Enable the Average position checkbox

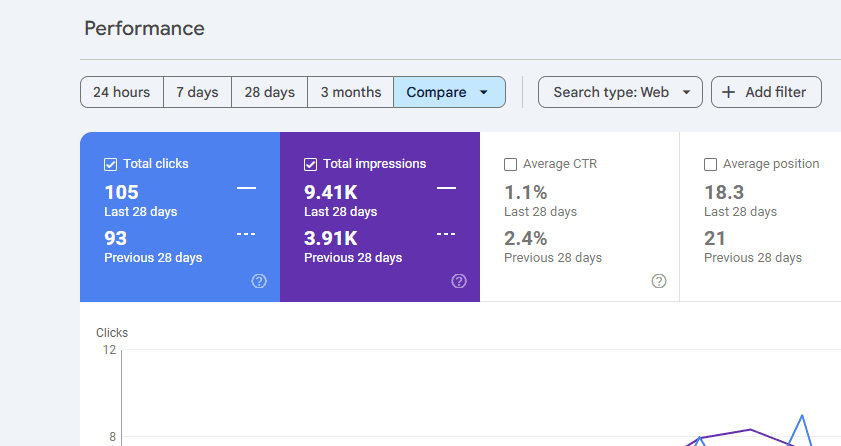711,164
